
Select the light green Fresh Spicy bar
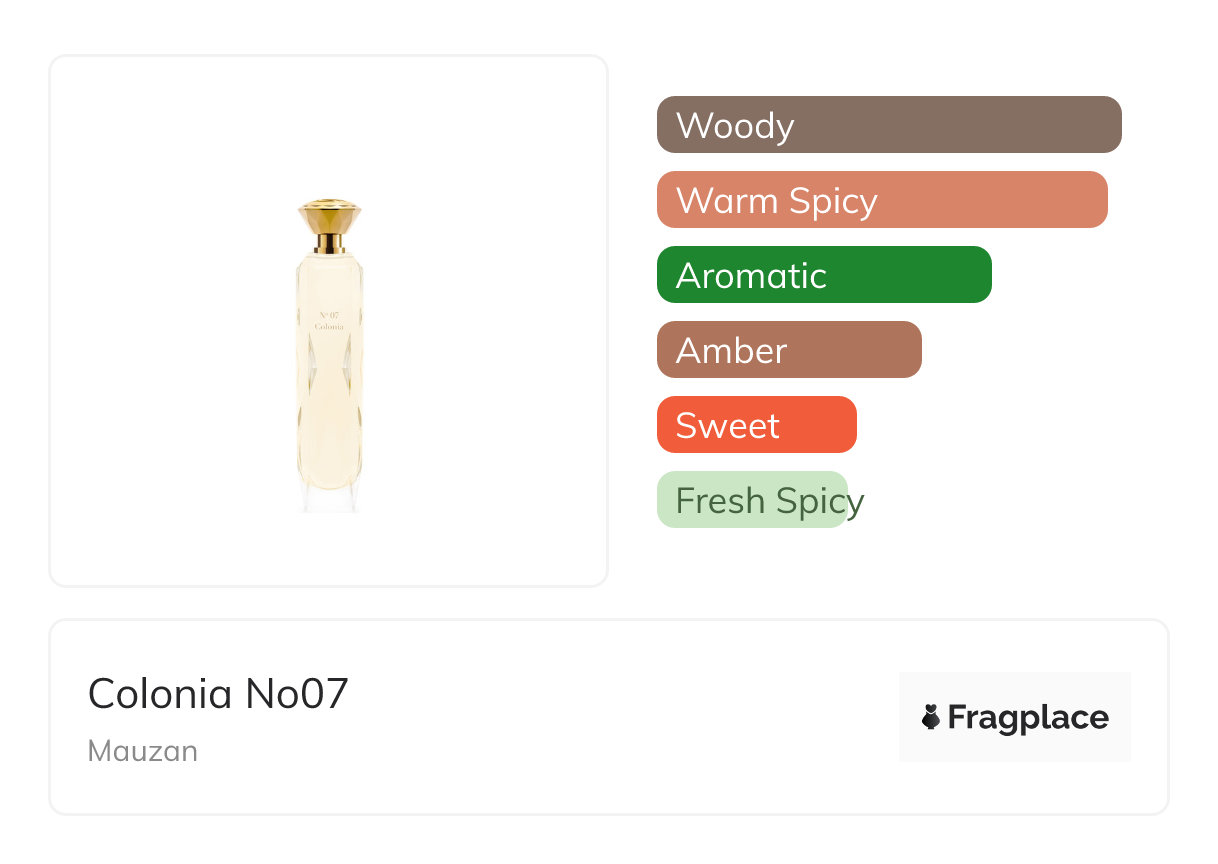pos(751,500)
